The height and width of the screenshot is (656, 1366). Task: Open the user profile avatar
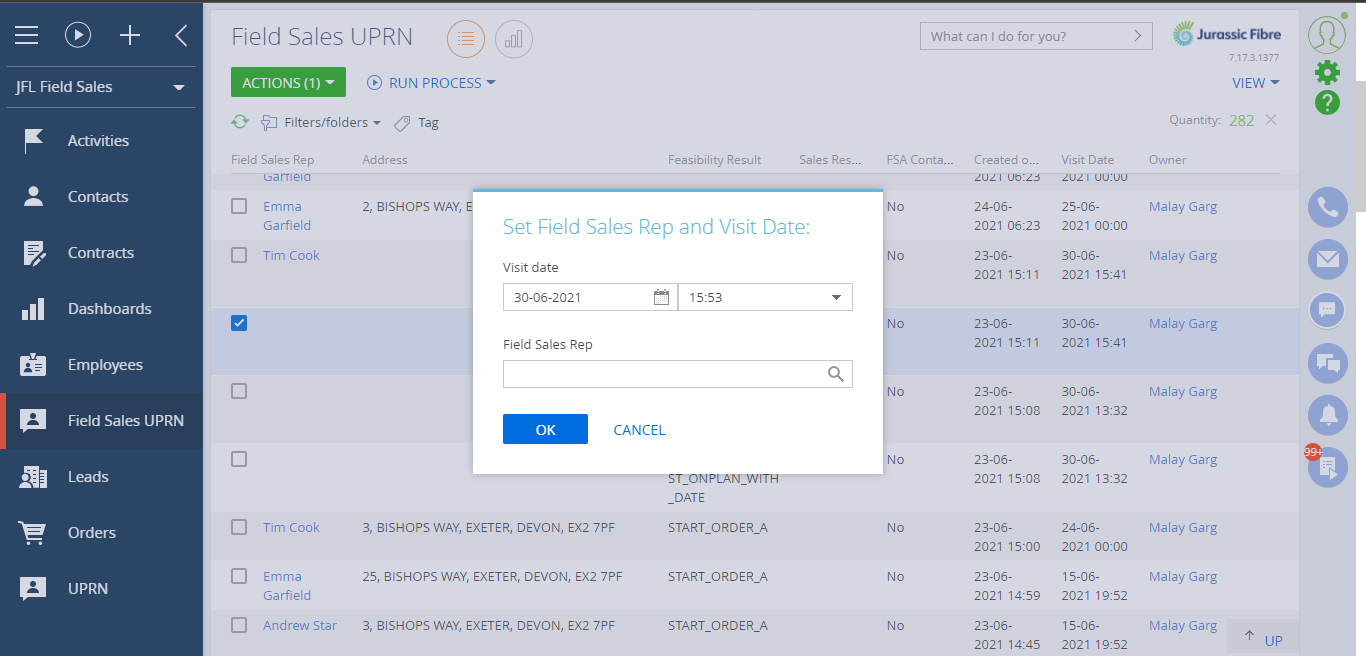pyautogui.click(x=1327, y=34)
